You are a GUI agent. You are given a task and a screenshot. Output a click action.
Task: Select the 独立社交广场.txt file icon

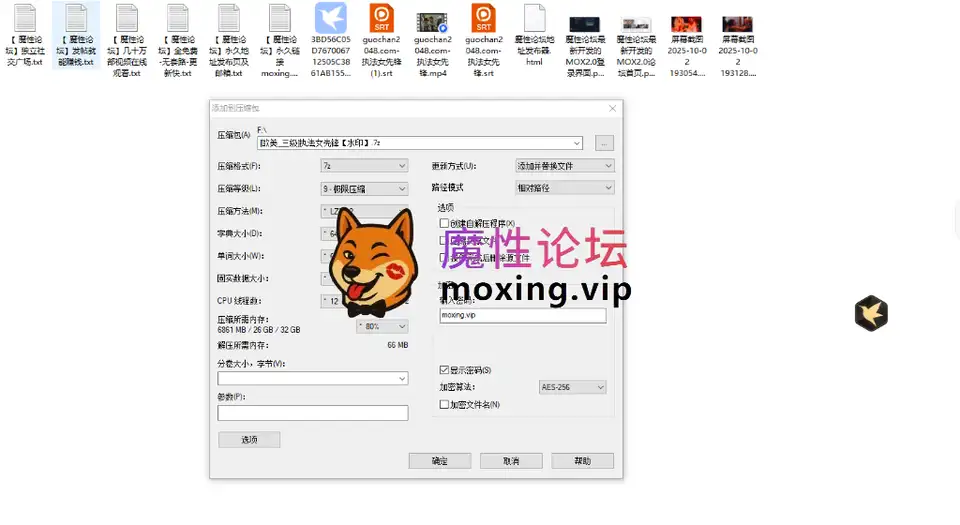click(25, 18)
